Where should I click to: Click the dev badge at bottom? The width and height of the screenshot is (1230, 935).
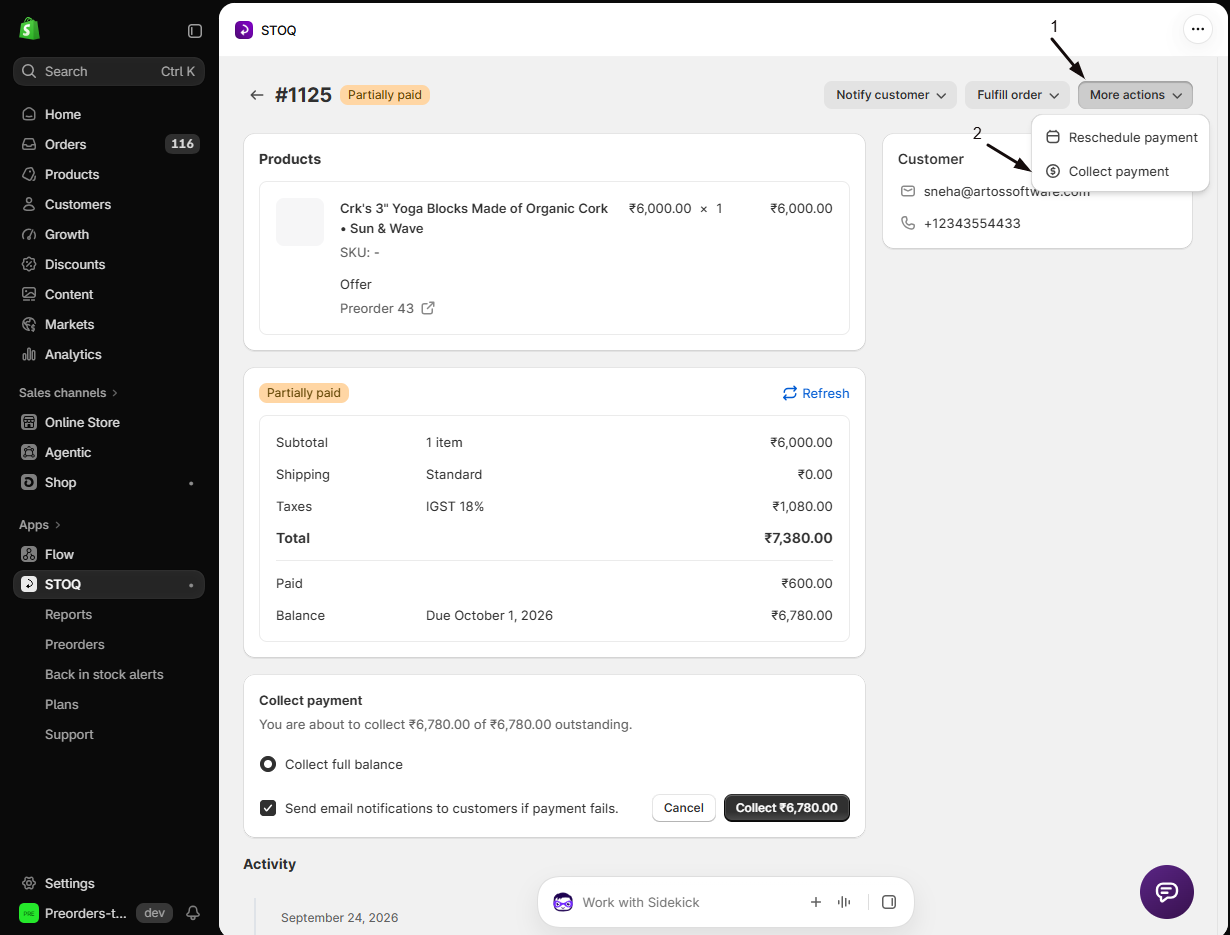154,913
